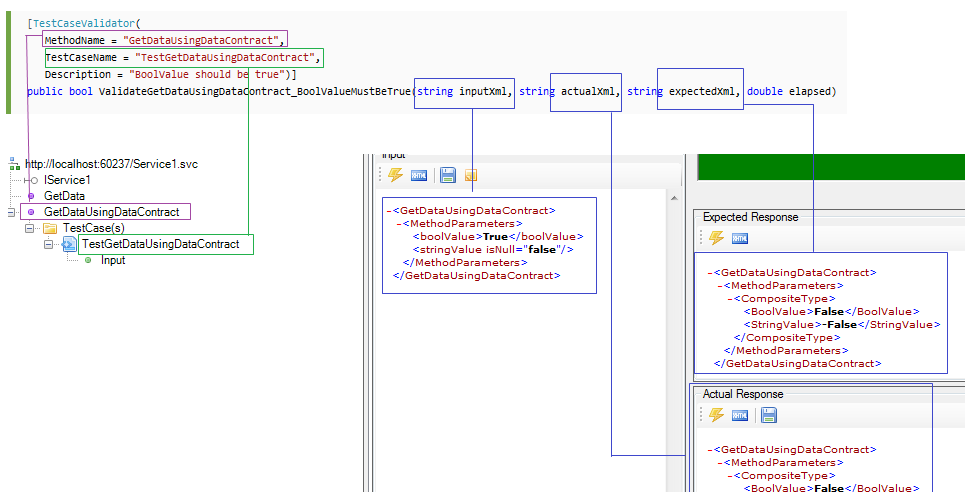Click False value in Expected Response BoolValue

pyautogui.click(x=829, y=311)
